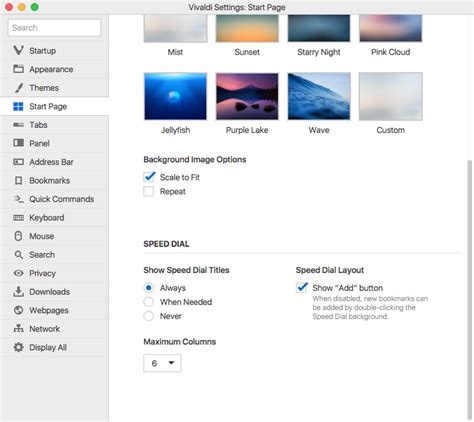The height and width of the screenshot is (422, 474).
Task: Choose Never for Speed Dial titles
Action: click(149, 316)
